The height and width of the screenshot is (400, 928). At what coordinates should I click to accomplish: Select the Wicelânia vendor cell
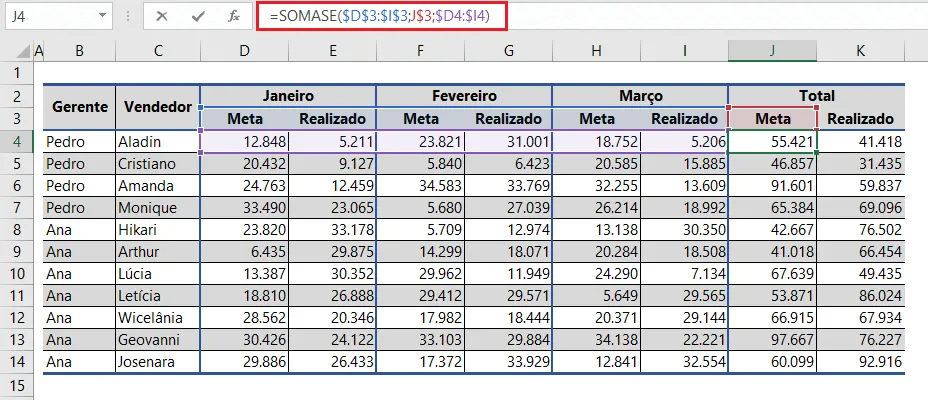[x=158, y=318]
